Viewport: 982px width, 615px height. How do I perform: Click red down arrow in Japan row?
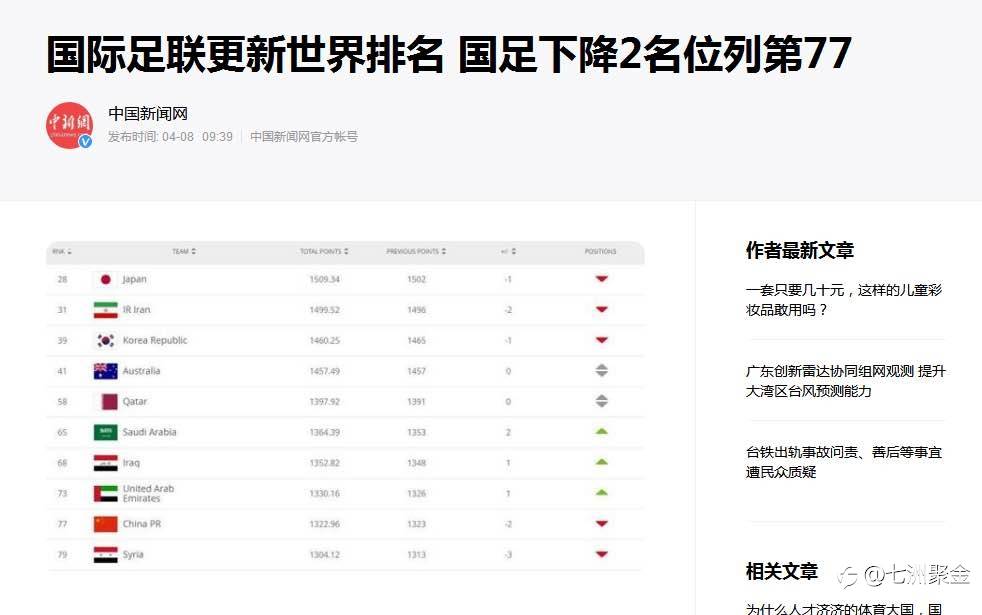tap(601, 279)
